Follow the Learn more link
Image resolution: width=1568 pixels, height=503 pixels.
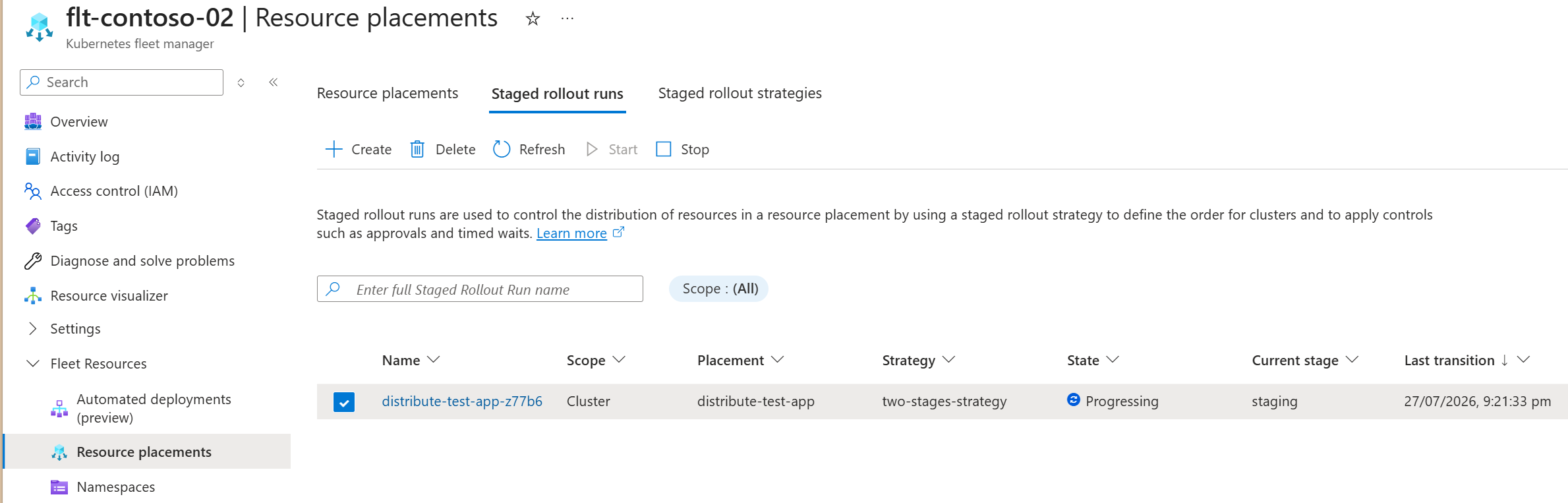[x=571, y=233]
